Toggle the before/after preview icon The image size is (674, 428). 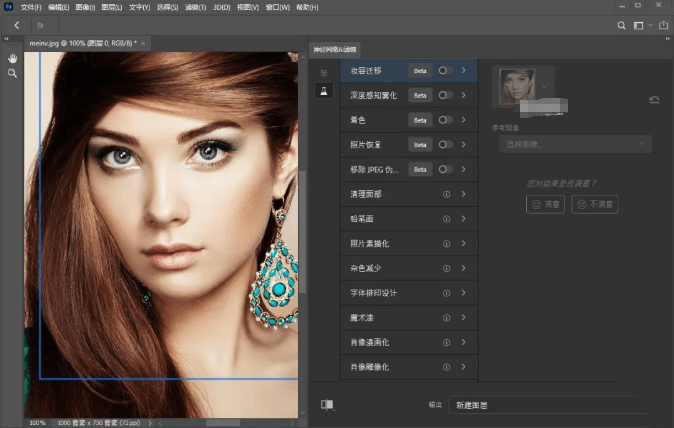pos(327,404)
